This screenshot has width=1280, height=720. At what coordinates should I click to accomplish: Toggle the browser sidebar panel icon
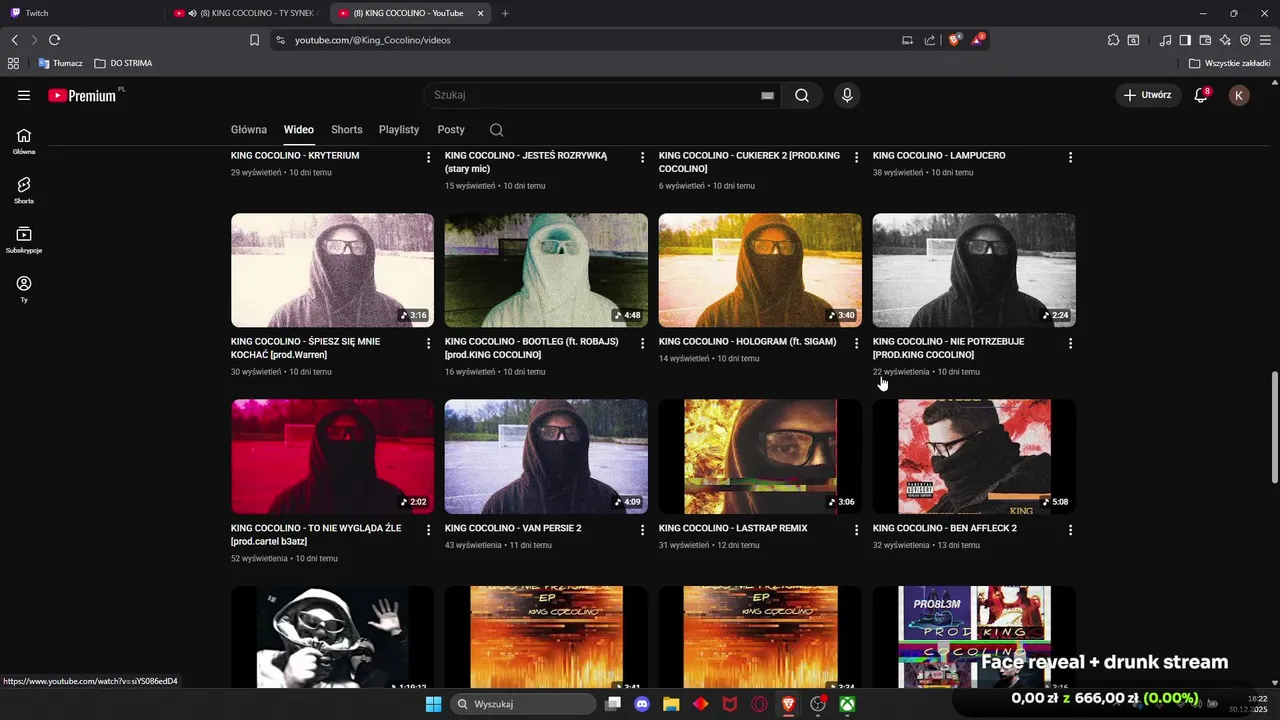(x=1185, y=40)
